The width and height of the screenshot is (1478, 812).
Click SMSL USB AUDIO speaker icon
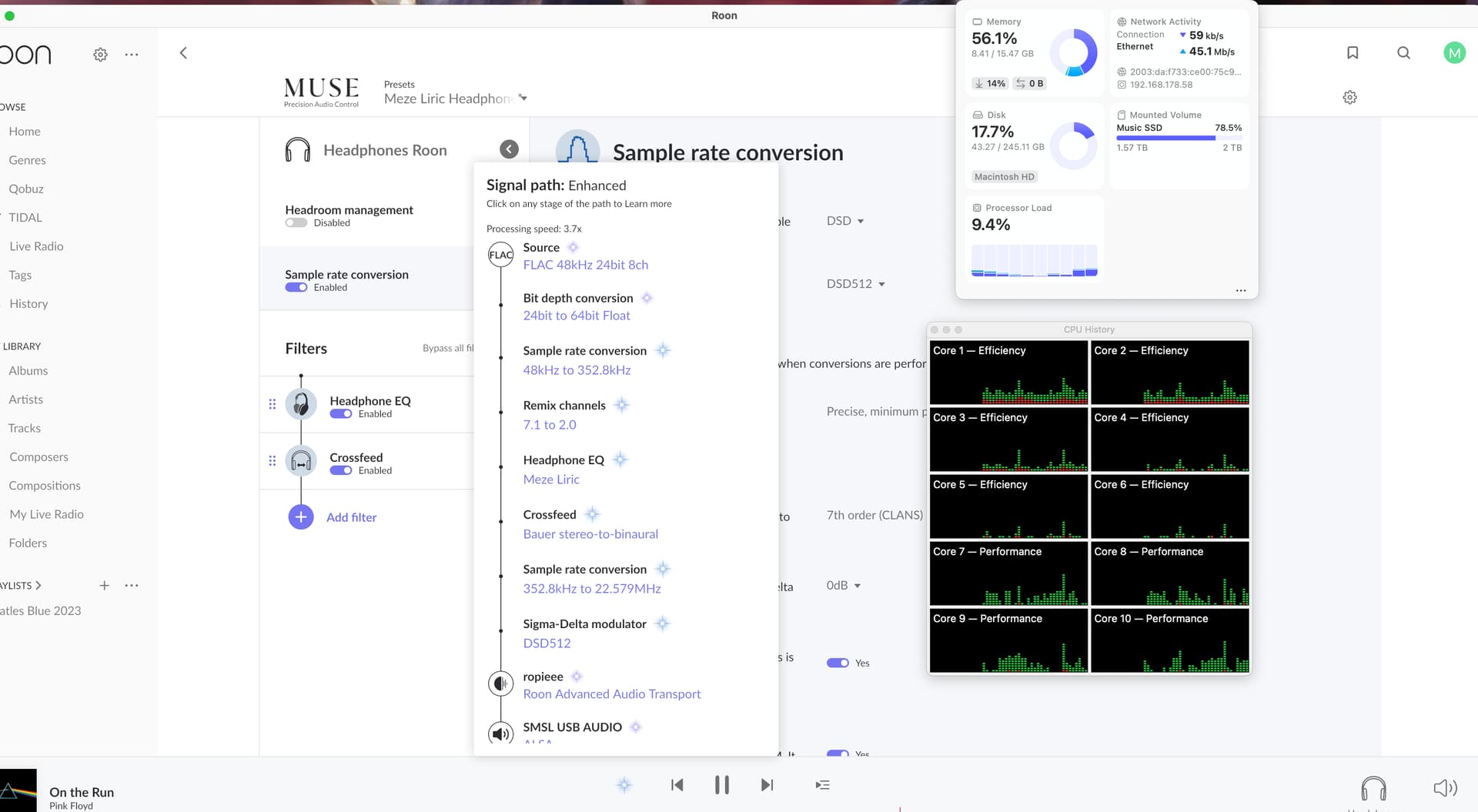tap(501, 733)
